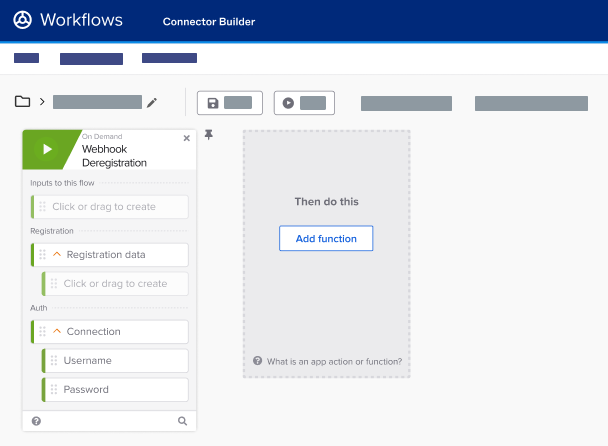608x446 pixels.
Task: Click the Add function button
Action: 325,238
